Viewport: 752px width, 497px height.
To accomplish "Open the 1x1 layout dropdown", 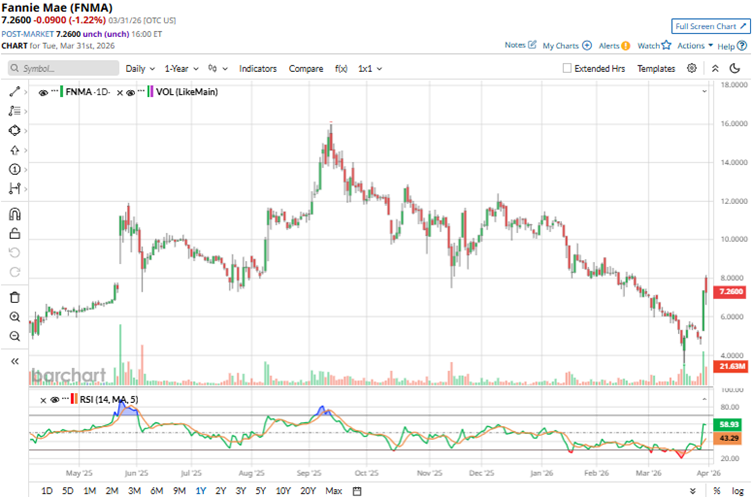I will [370, 69].
